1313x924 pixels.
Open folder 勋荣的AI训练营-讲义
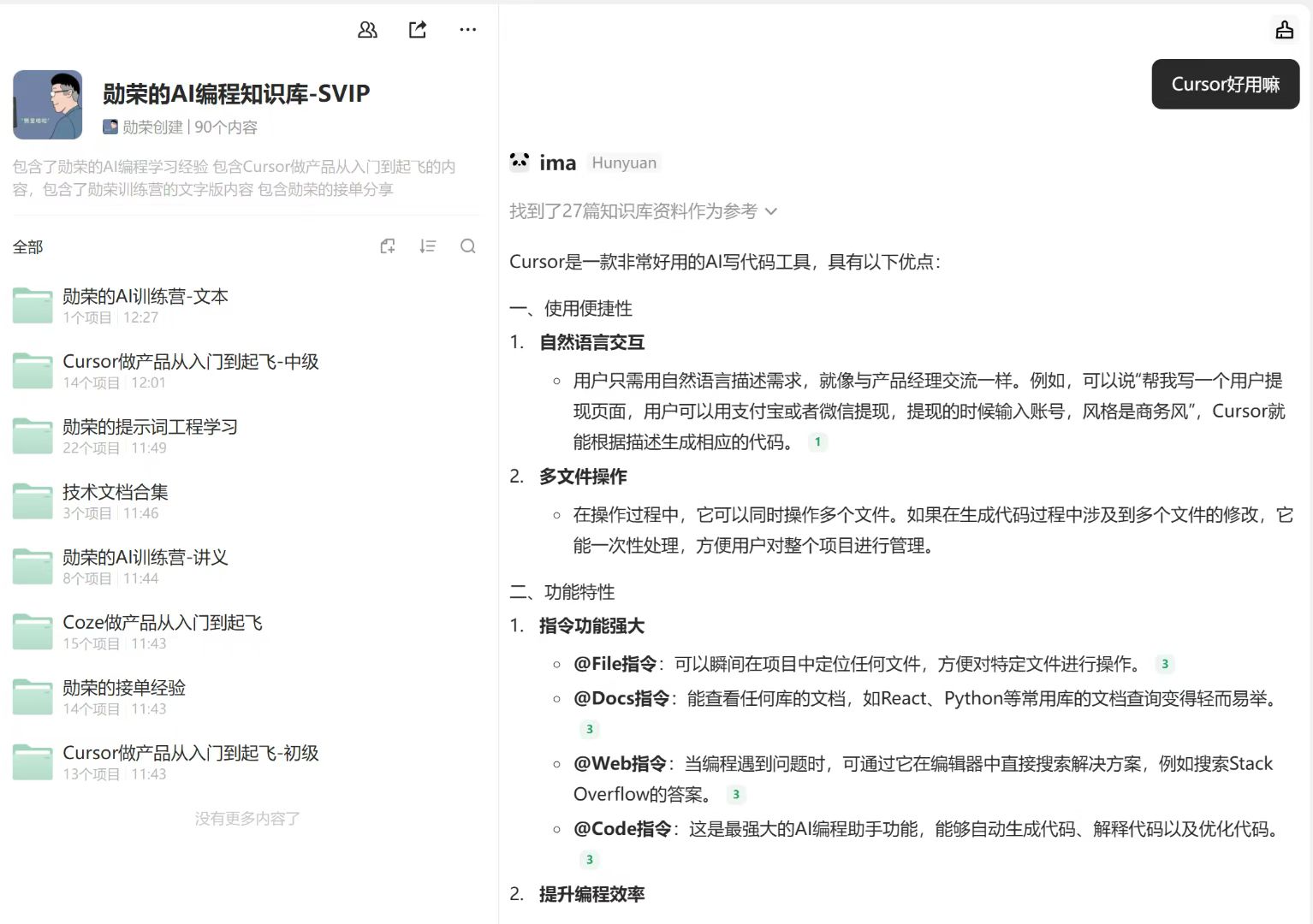coord(247,566)
